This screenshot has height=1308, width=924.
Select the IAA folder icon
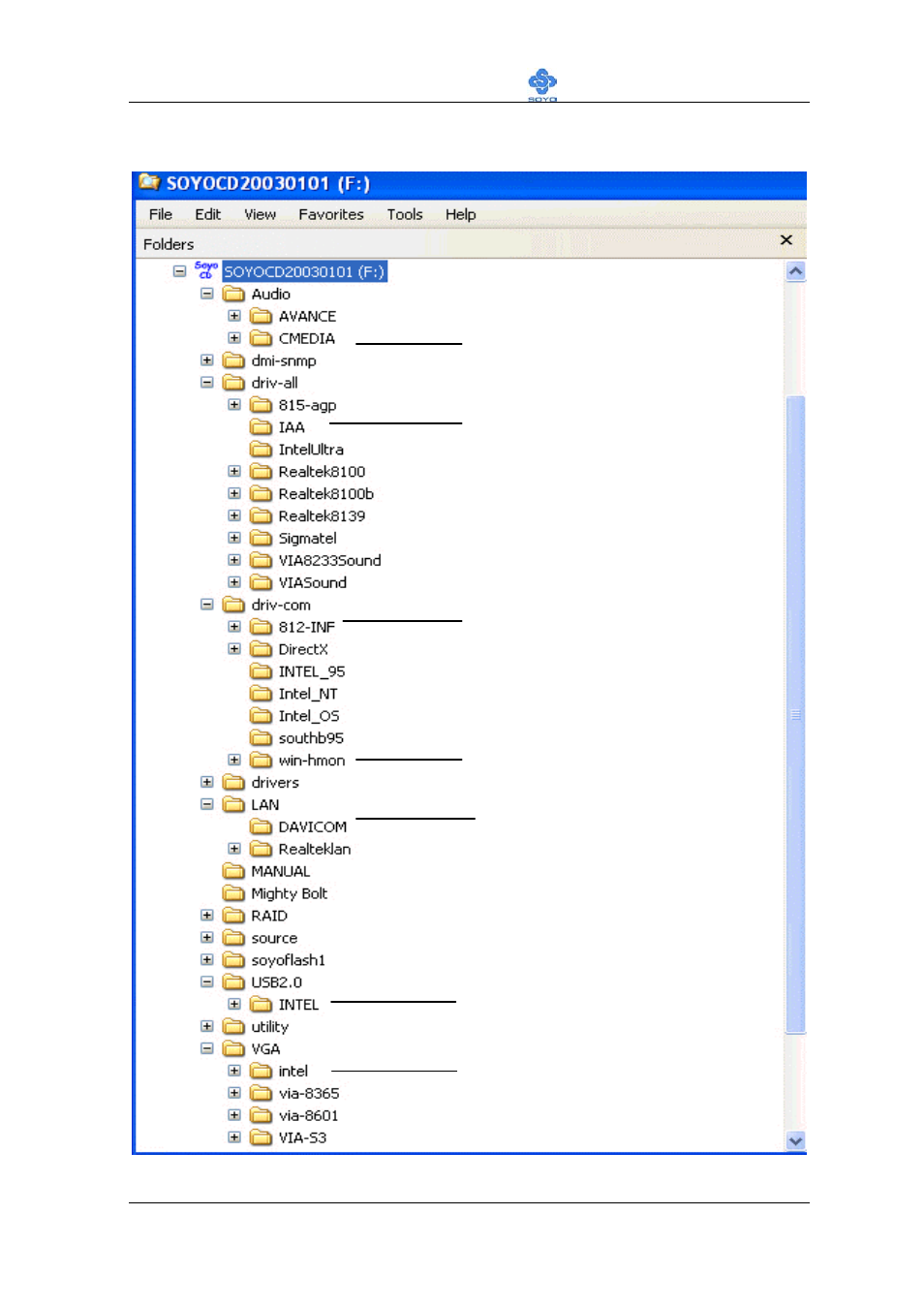click(x=261, y=427)
